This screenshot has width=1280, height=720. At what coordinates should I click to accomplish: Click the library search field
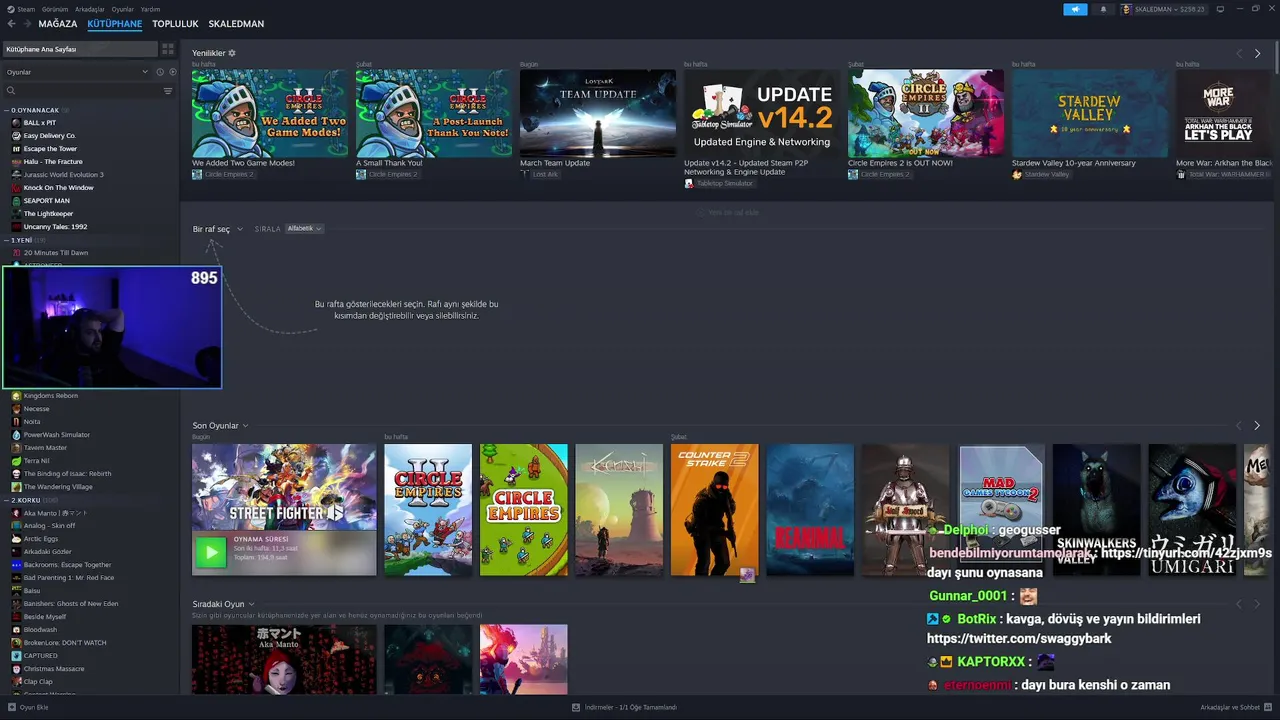[x=88, y=91]
